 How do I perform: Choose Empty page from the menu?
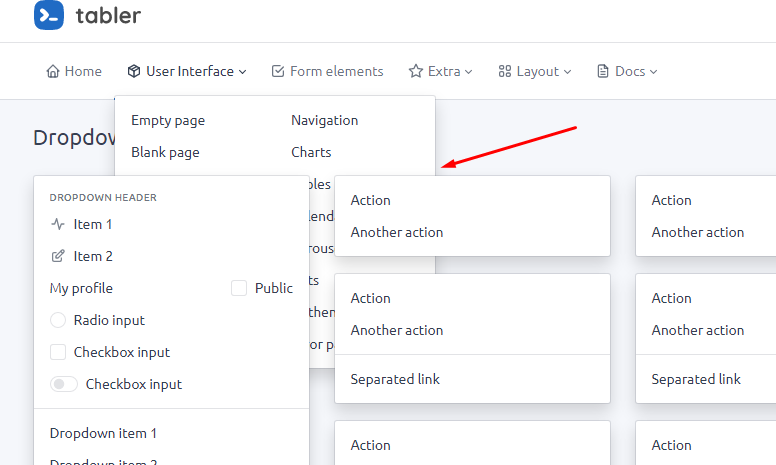pyautogui.click(x=168, y=120)
